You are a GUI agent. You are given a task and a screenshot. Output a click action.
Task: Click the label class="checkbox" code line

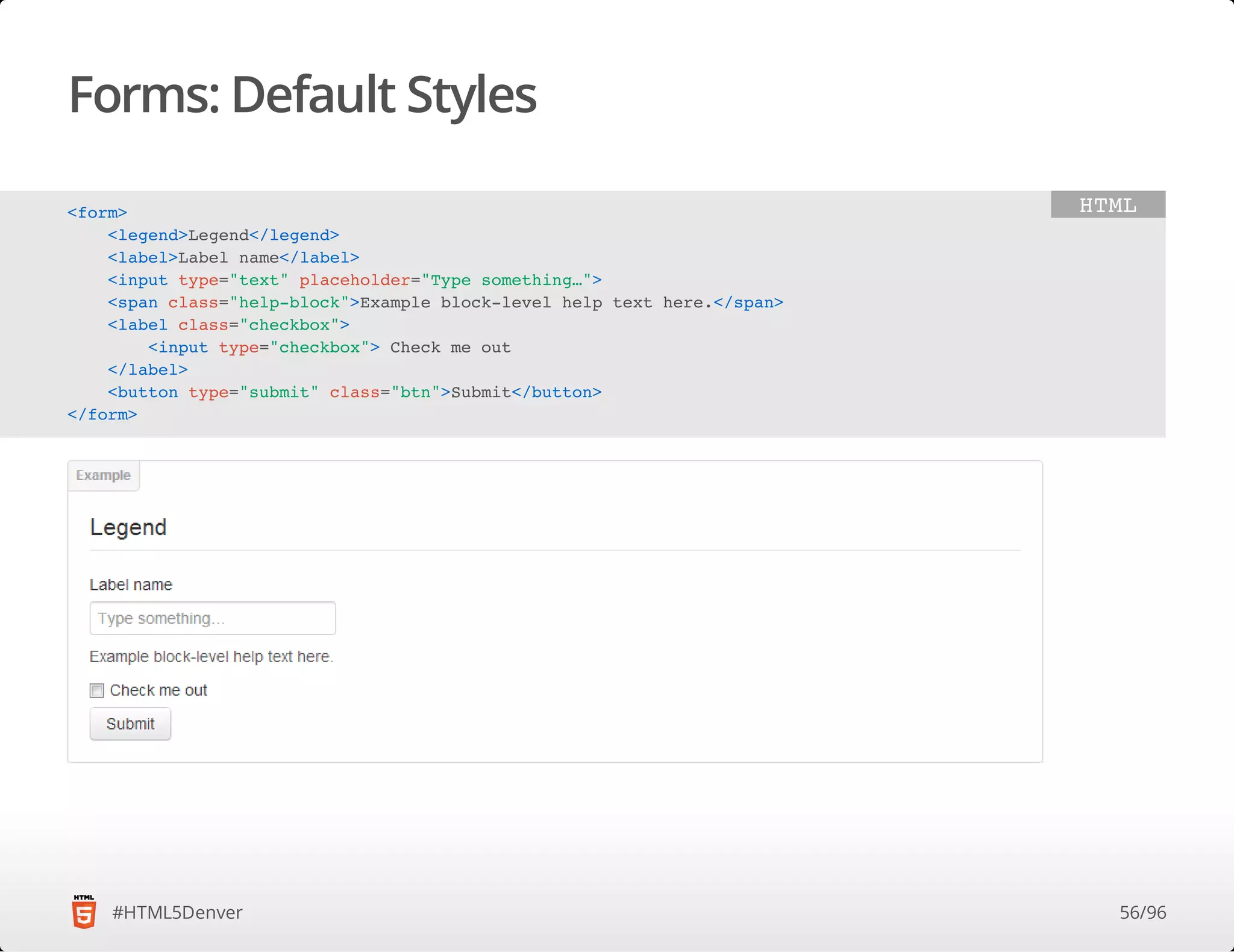tap(228, 325)
